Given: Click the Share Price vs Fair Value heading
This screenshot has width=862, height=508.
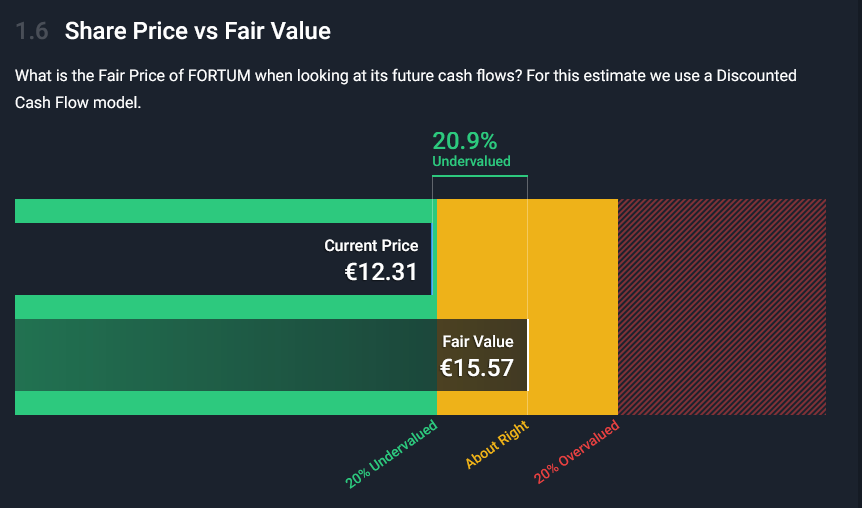Looking at the screenshot, I should [x=197, y=31].
